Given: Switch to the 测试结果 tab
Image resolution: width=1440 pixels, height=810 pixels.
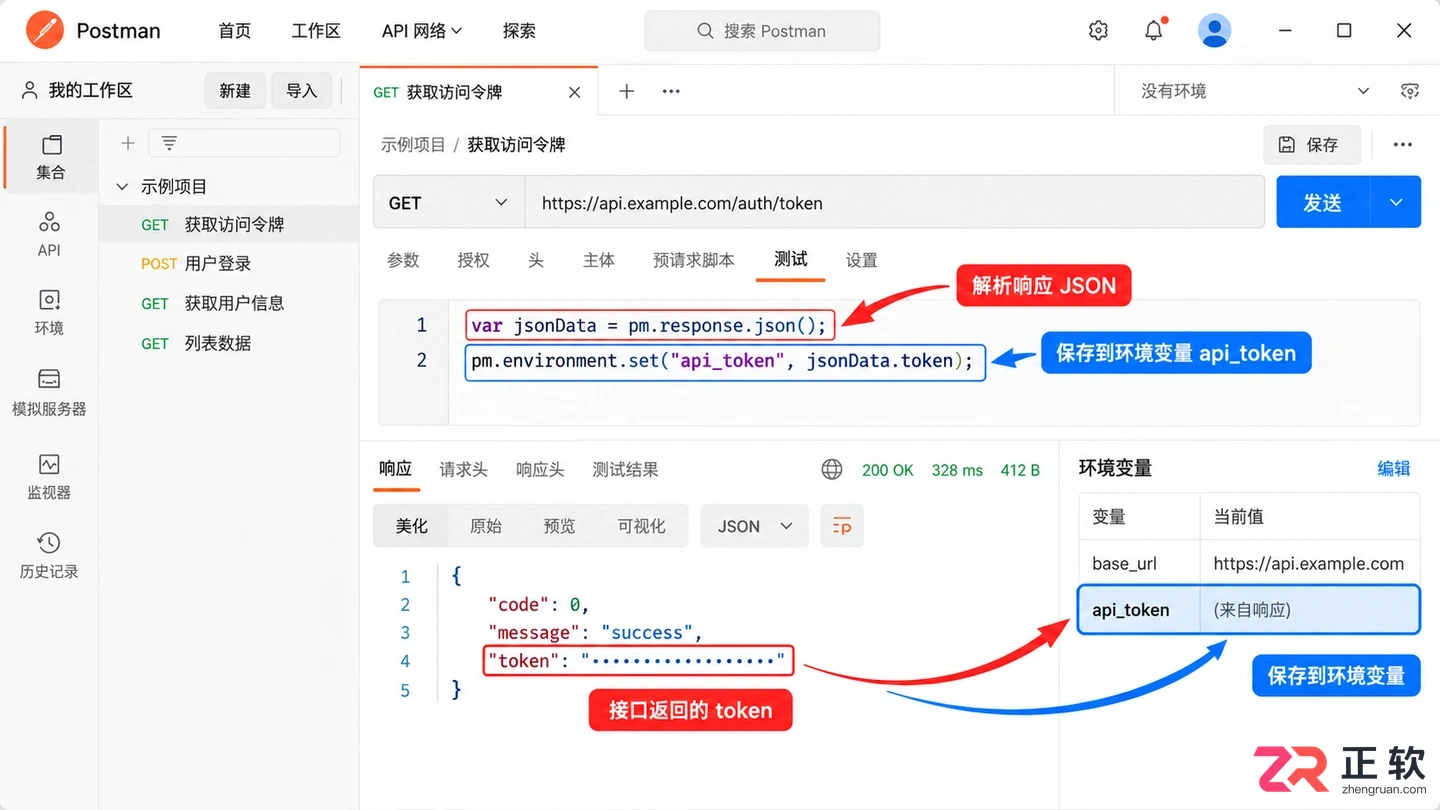Looking at the screenshot, I should click(625, 469).
